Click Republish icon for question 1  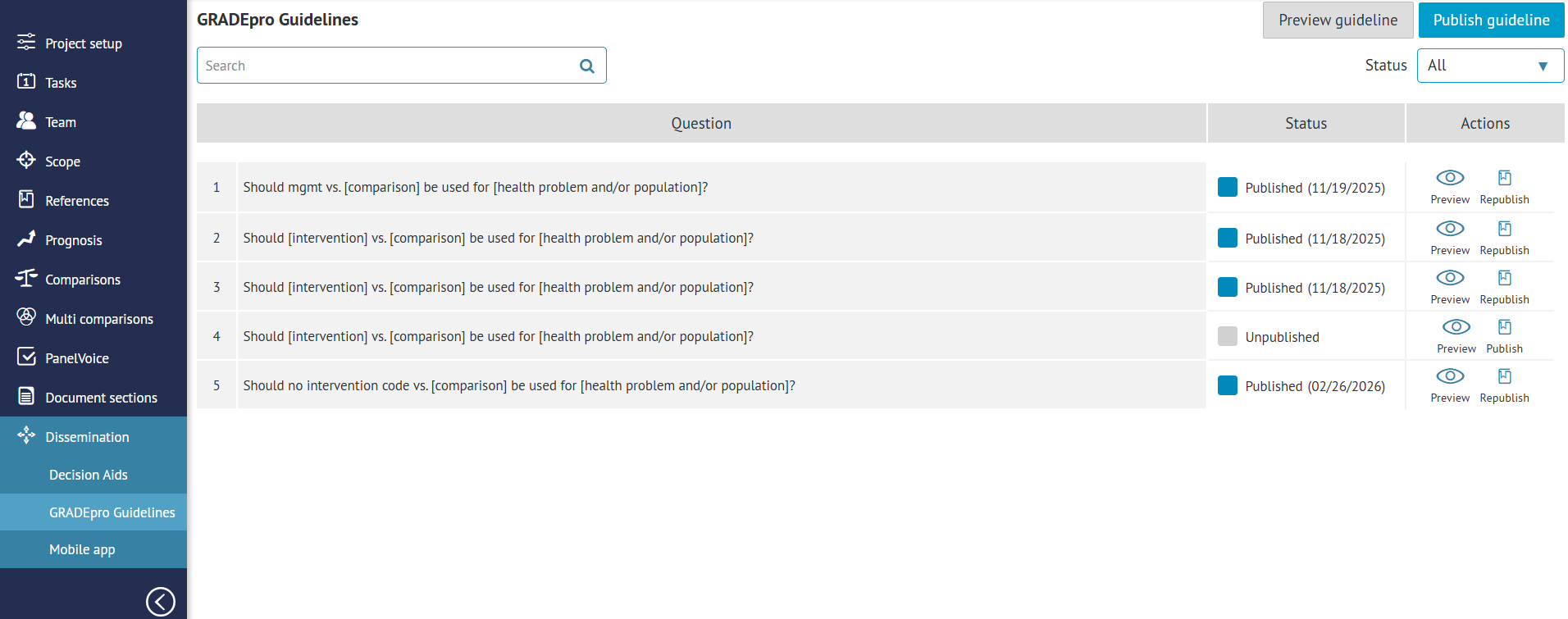(x=1504, y=178)
